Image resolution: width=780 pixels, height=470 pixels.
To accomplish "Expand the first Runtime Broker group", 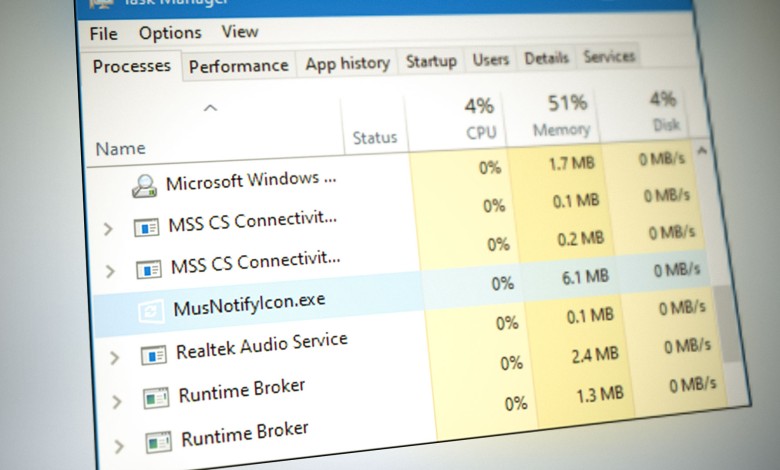I will click(x=116, y=402).
